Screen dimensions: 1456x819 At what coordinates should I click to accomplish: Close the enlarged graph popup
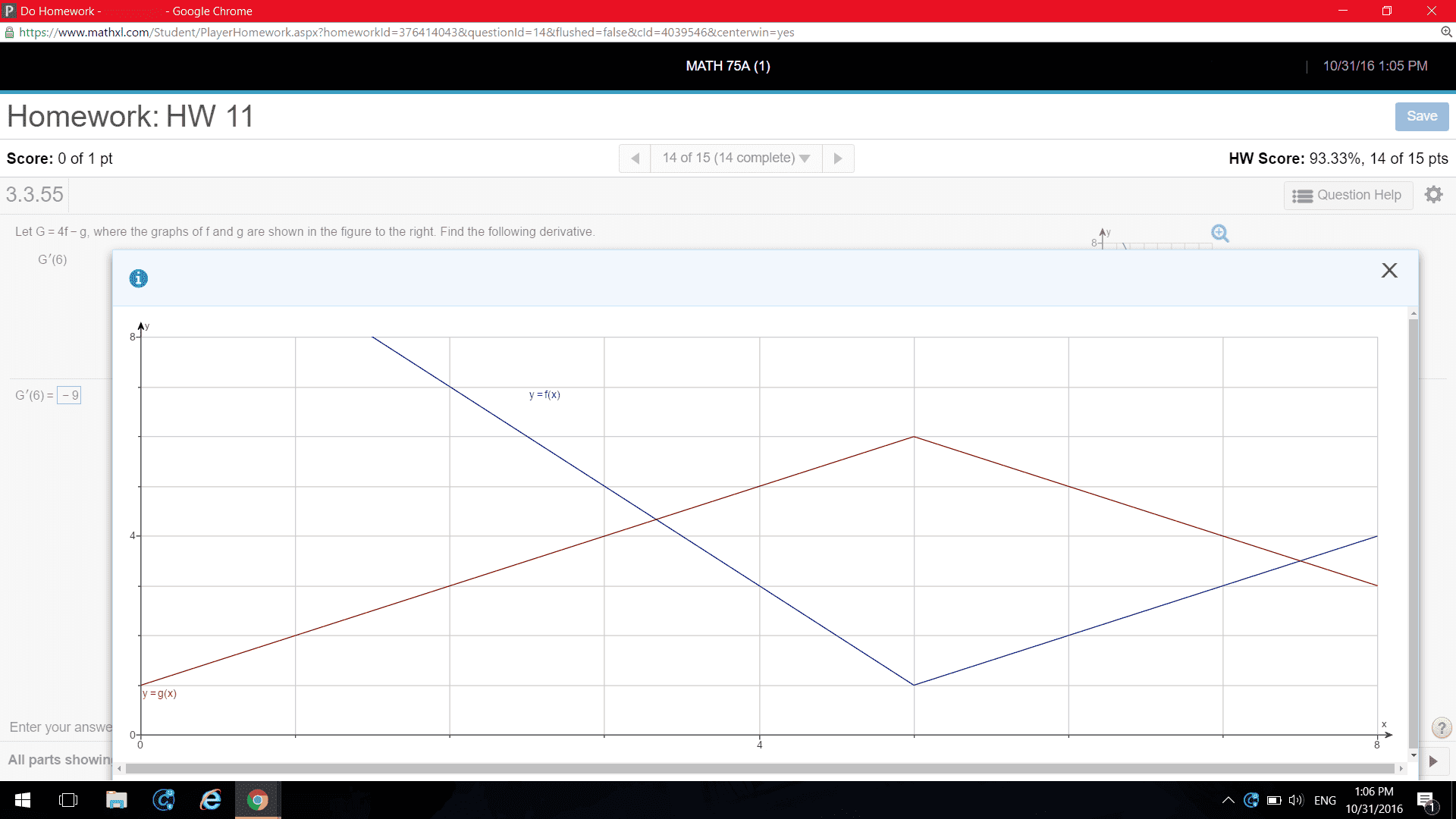point(1389,271)
